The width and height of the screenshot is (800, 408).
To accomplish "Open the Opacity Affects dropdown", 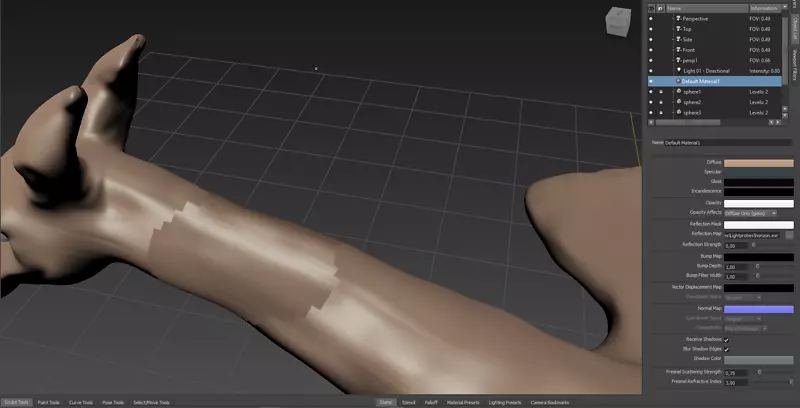I will coord(751,213).
